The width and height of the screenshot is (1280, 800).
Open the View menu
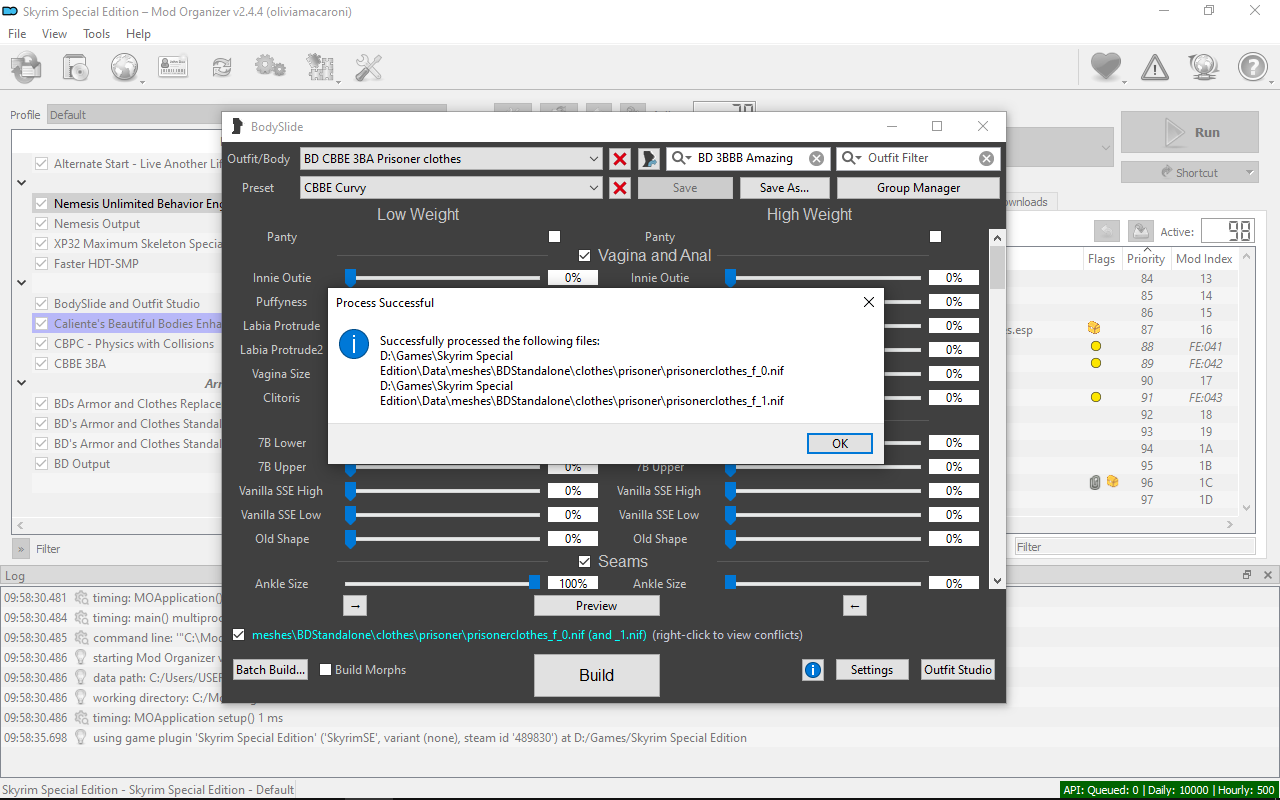[55, 34]
